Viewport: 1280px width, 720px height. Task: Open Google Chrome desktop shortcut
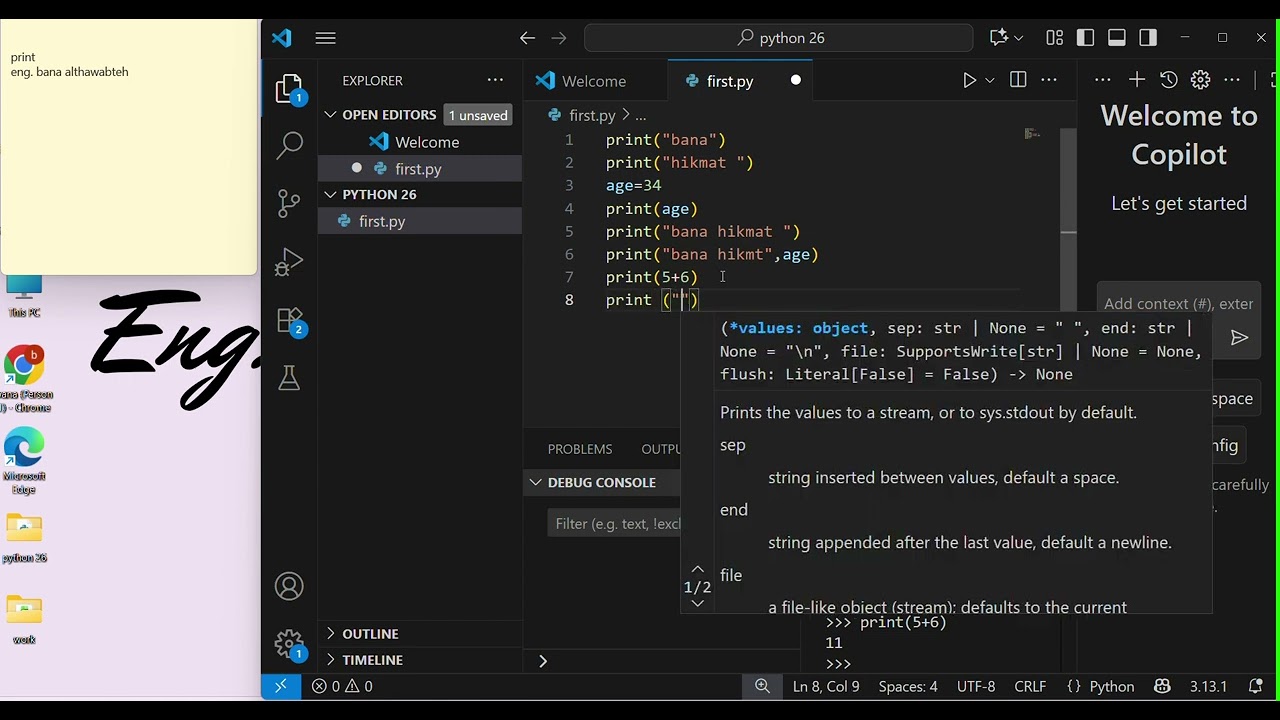[24, 378]
